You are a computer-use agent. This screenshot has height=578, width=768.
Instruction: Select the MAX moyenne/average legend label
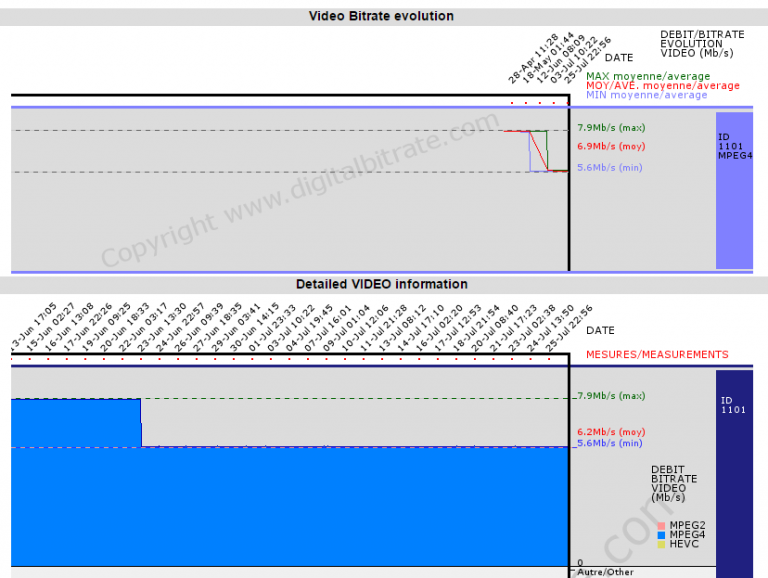(x=648, y=76)
